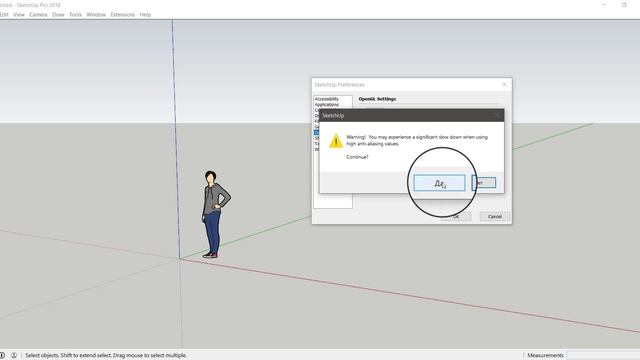This screenshot has width=640, height=360.
Task: Select Applications in Preferences list
Action: pos(327,104)
